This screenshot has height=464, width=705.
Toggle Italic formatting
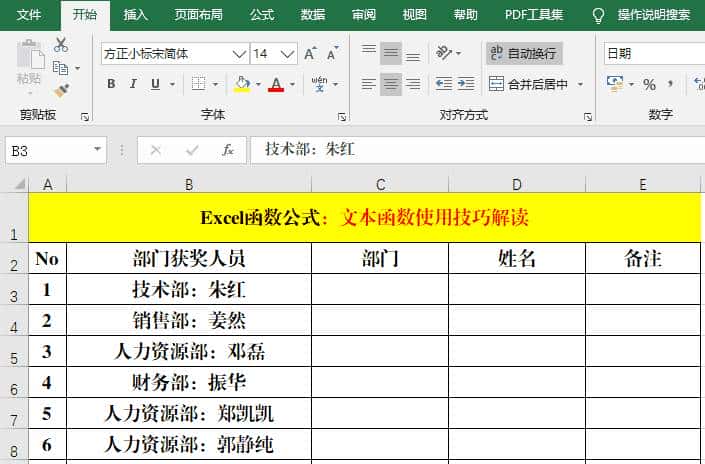(x=133, y=84)
